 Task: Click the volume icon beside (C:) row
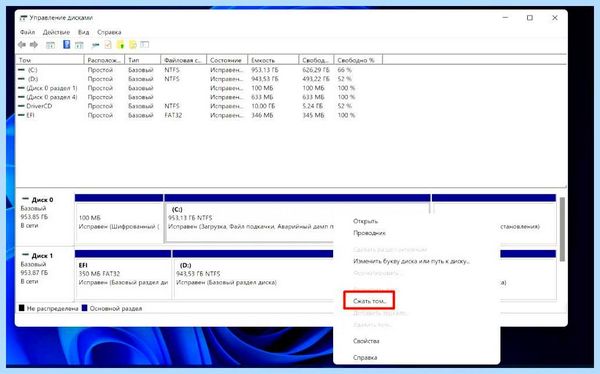pos(21,70)
